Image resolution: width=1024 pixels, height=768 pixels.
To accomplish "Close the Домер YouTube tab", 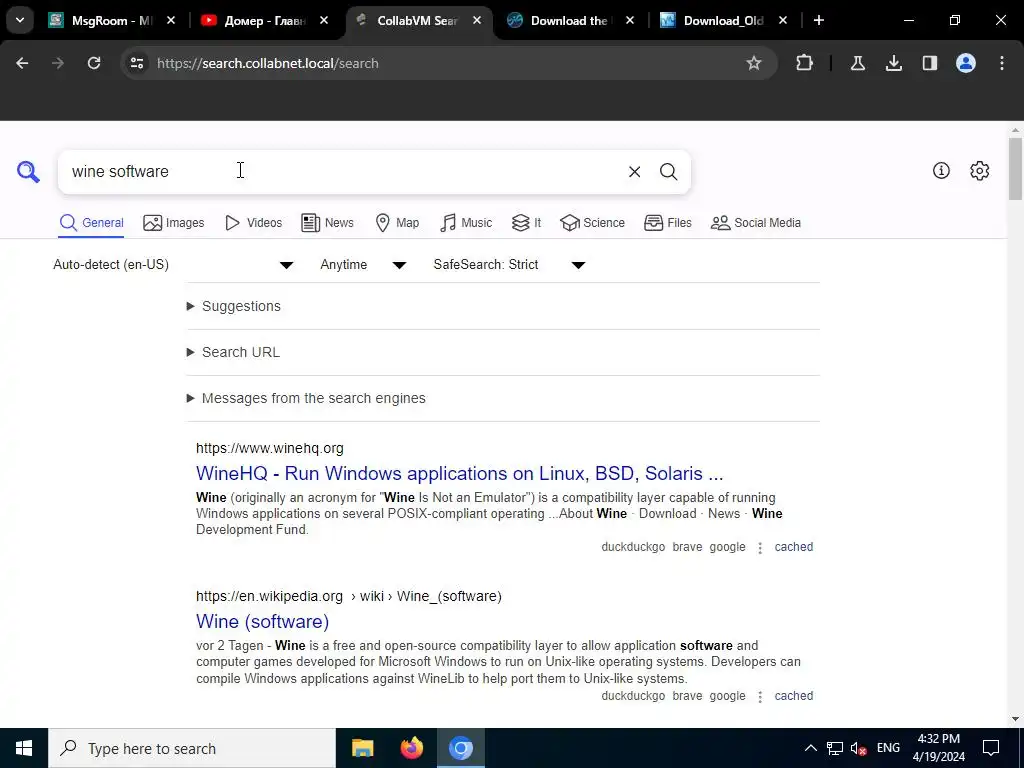I will pyautogui.click(x=324, y=20).
